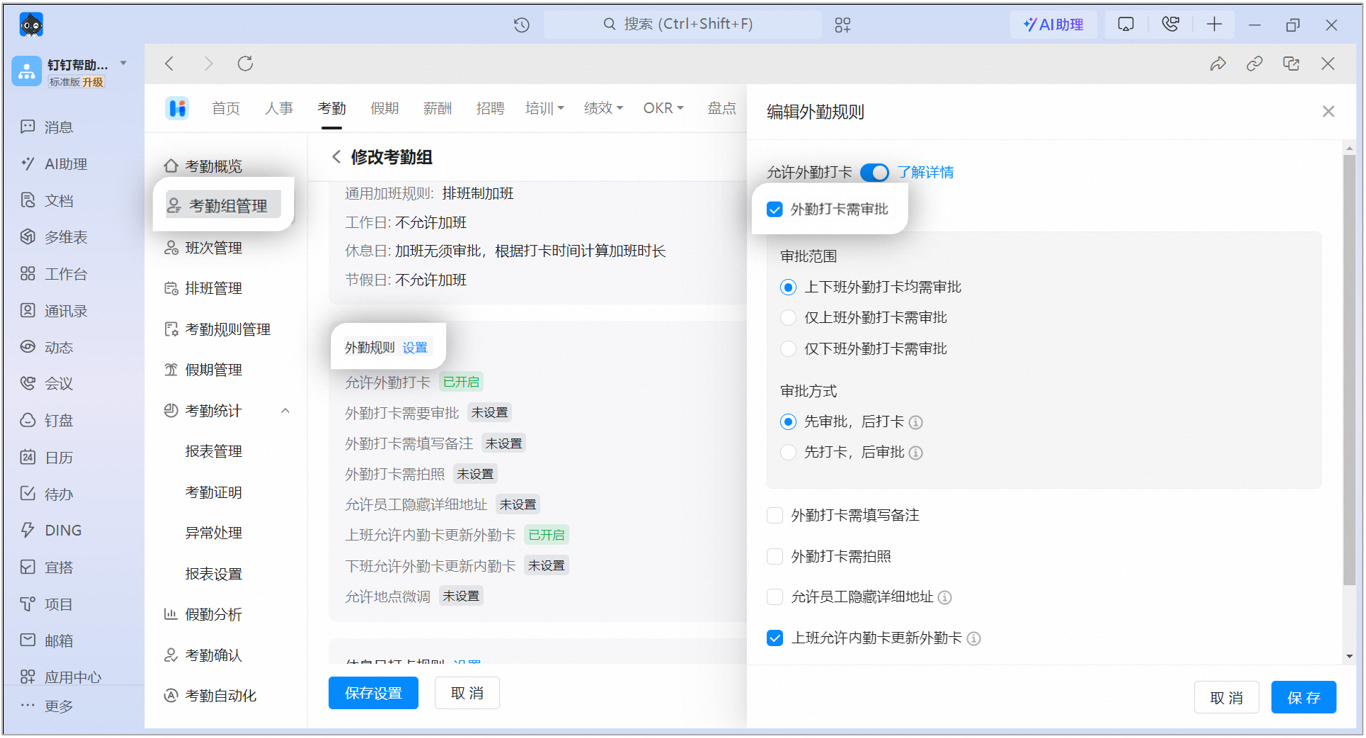Open 工作台 workbench in sidebar
The image size is (1366, 738).
[28, 274]
